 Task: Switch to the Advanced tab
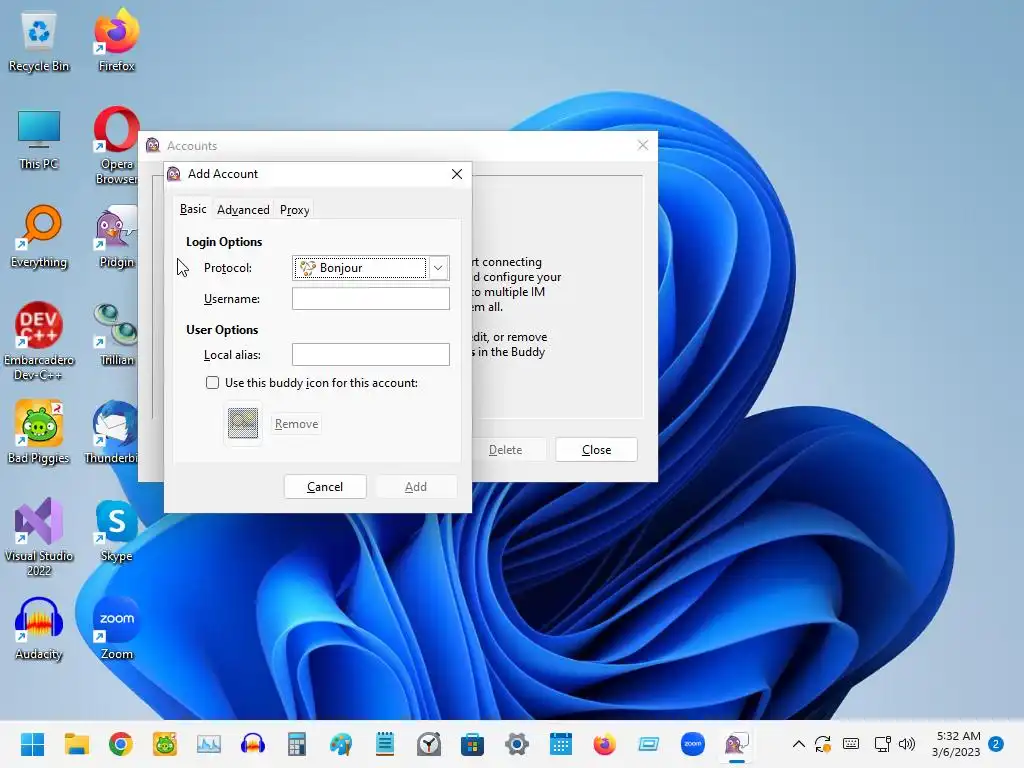click(243, 210)
